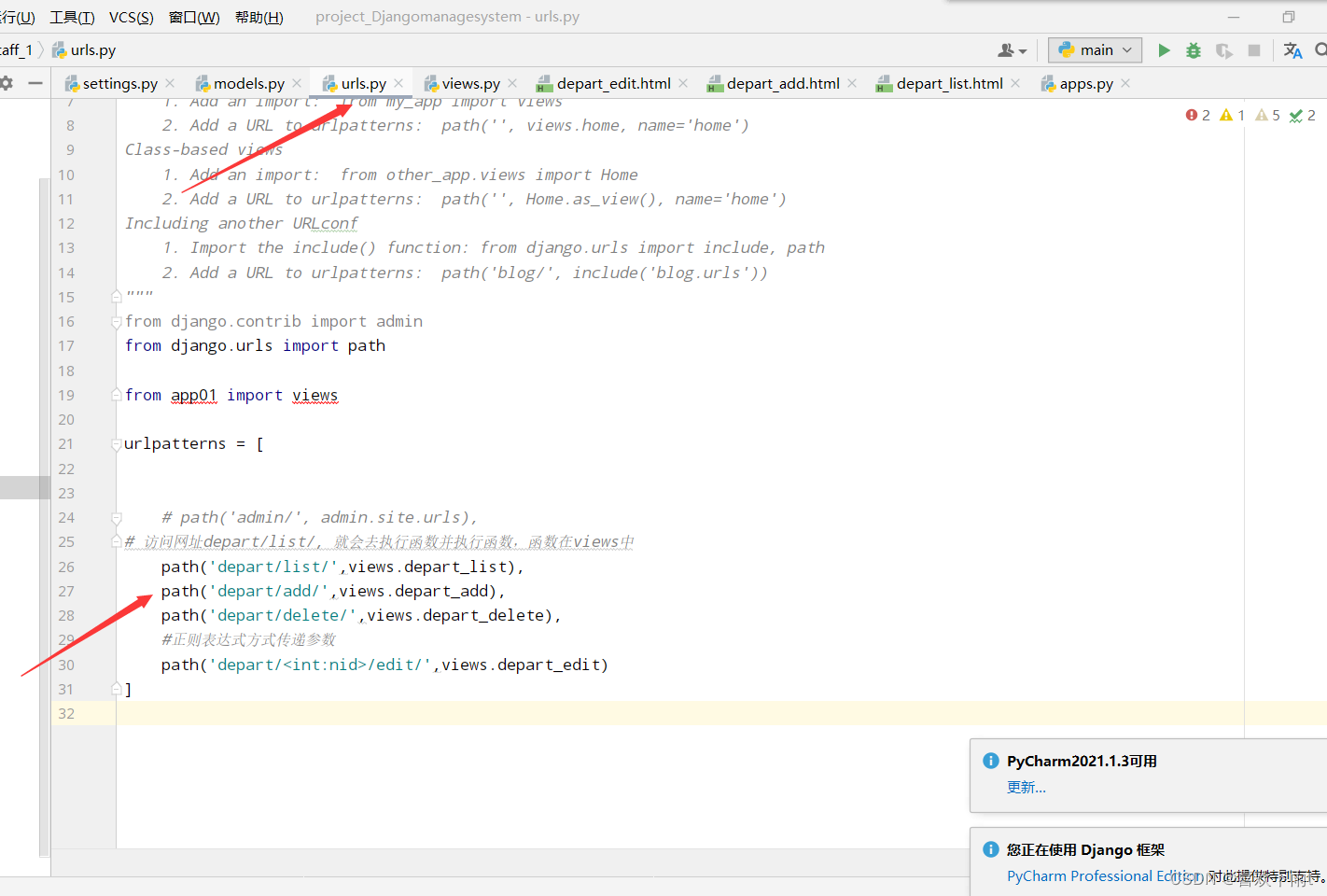The height and width of the screenshot is (896, 1327).
Task: Click the typo count checkmark indicator
Action: [x=1303, y=116]
